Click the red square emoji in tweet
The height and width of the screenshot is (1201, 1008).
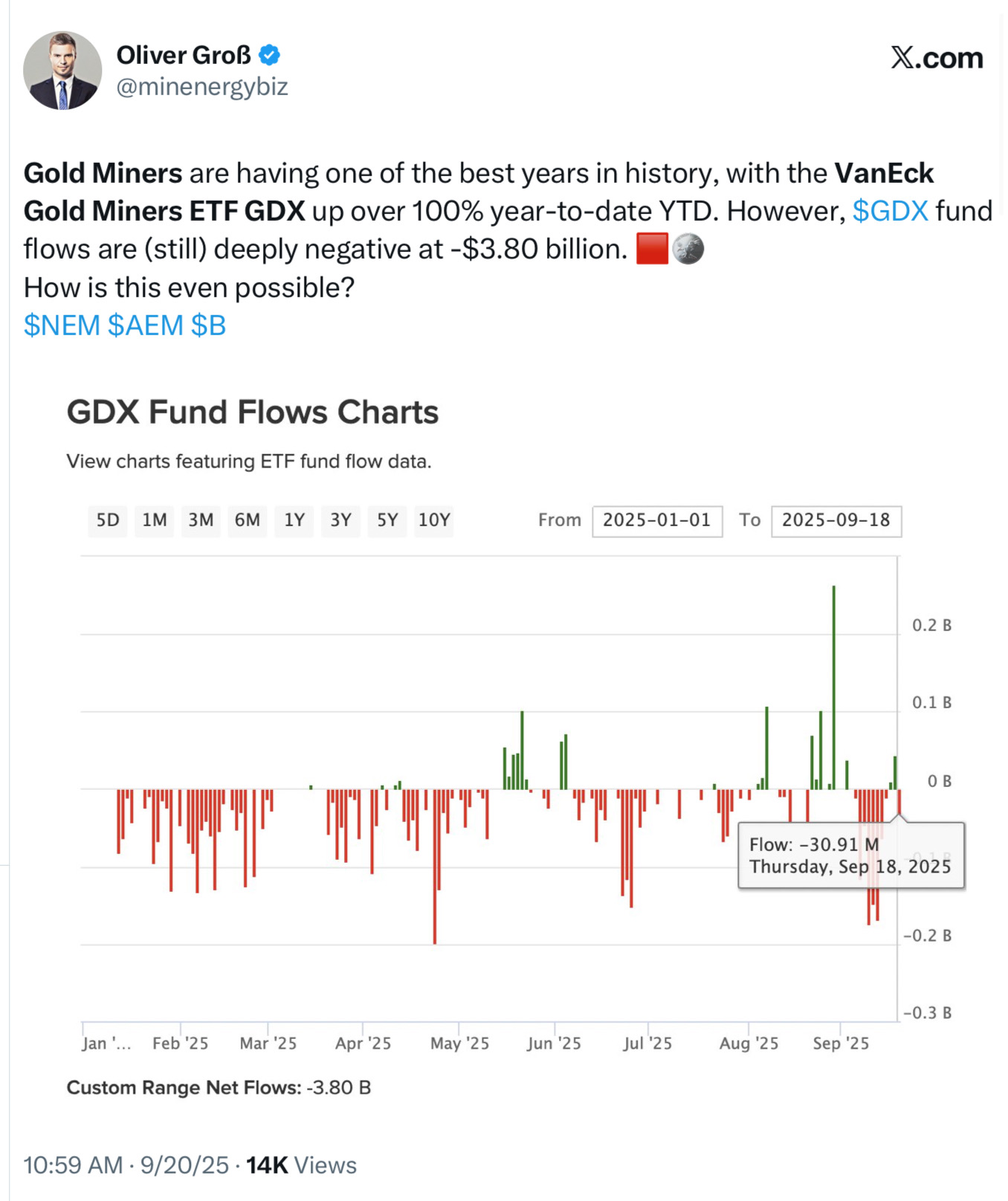[x=652, y=250]
